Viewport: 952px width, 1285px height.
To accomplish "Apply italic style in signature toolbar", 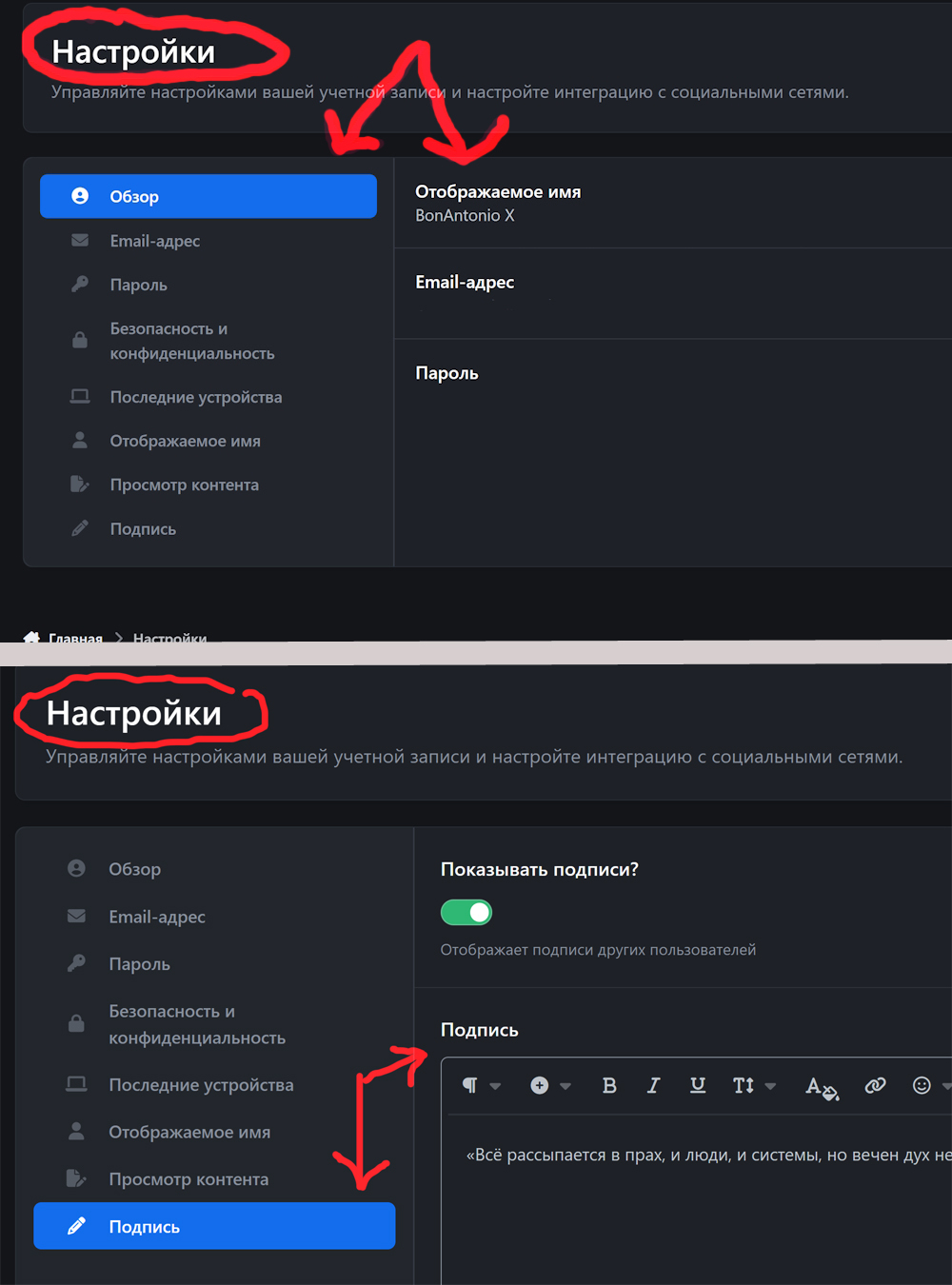I will coord(653,1085).
